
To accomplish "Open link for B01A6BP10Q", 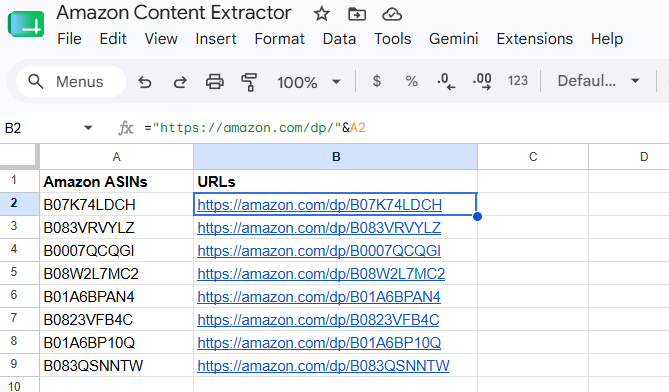I will pyautogui.click(x=319, y=343).
